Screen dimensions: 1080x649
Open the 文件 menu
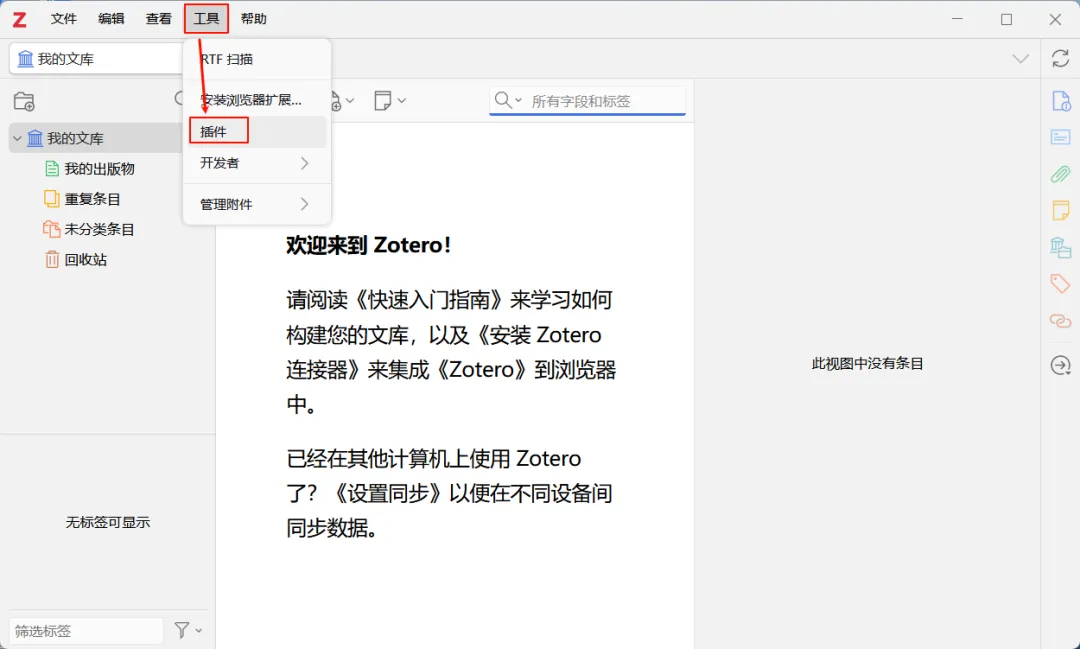63,19
